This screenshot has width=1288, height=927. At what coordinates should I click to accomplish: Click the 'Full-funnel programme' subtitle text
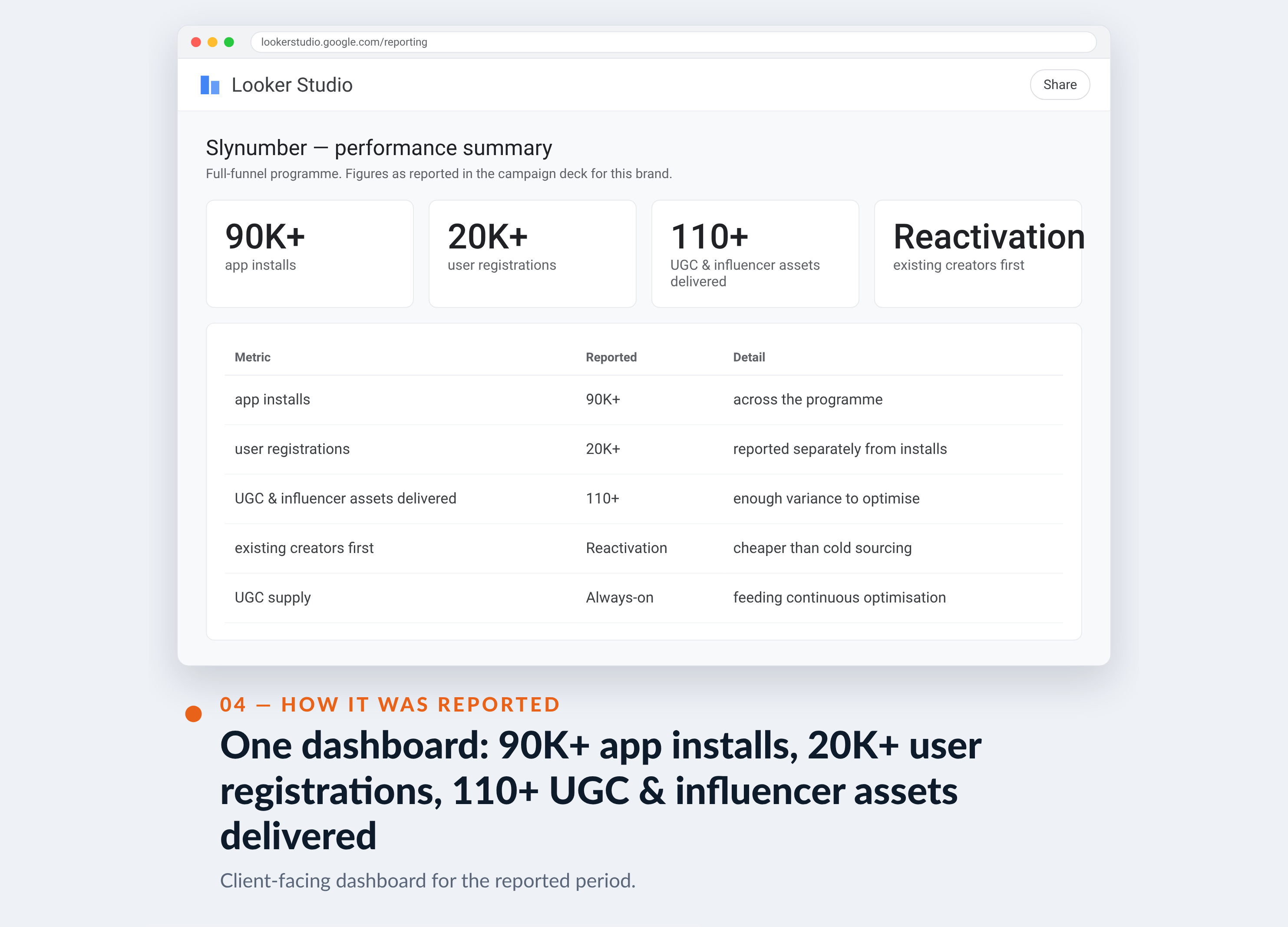[x=439, y=174]
